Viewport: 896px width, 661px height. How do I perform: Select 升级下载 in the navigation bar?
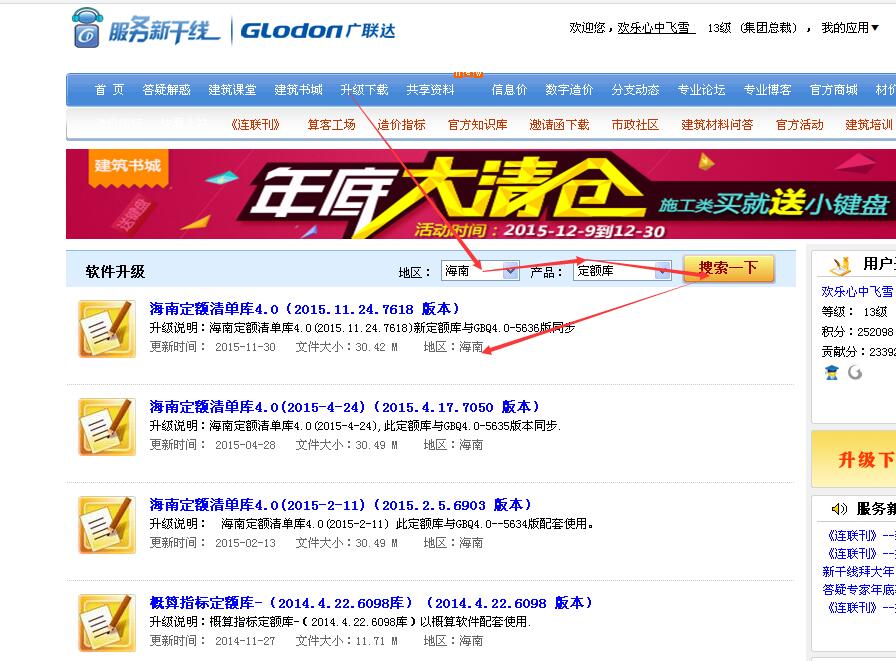click(x=364, y=90)
